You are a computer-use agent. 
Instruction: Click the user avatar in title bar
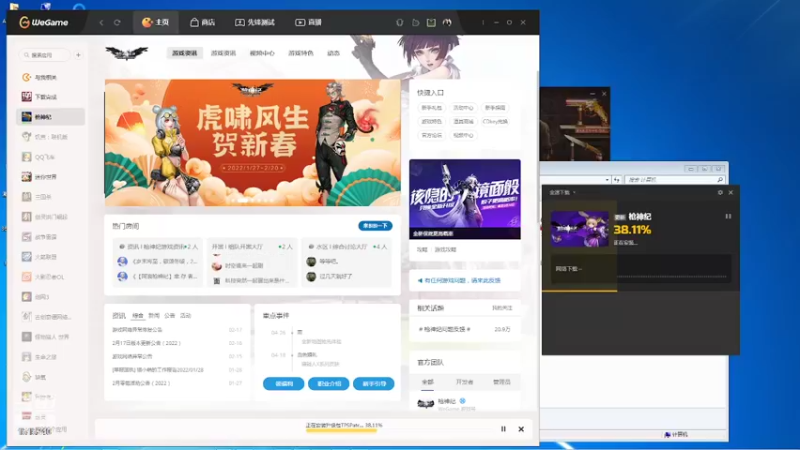click(x=447, y=22)
